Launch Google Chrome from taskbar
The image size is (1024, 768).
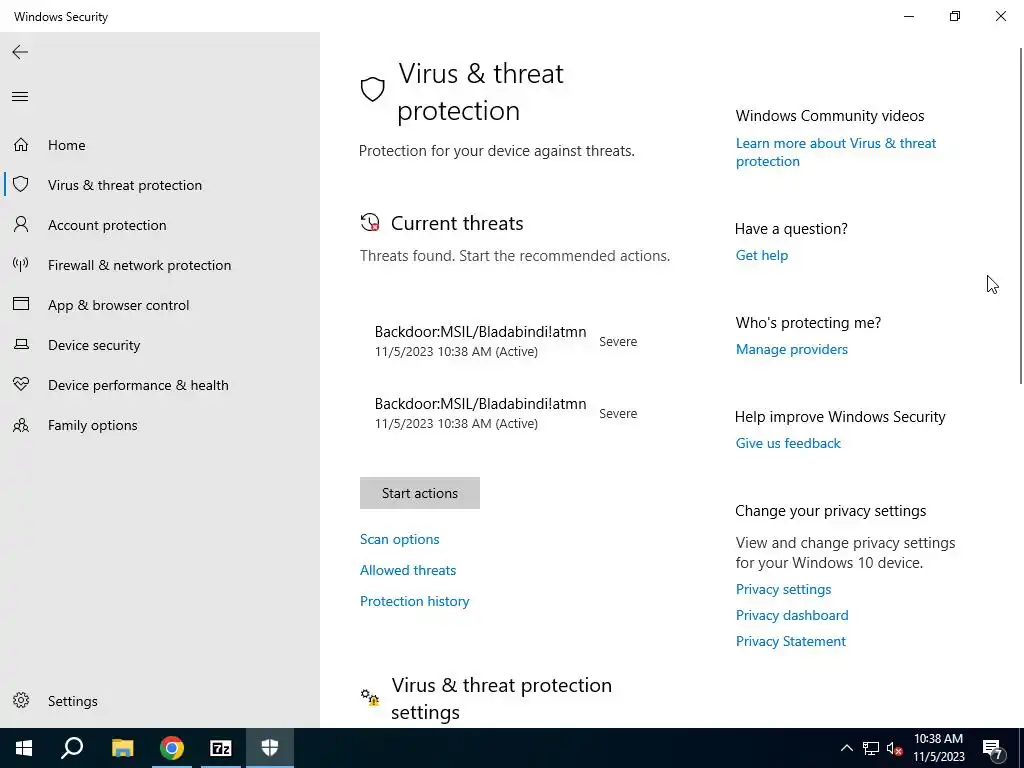tap(172, 748)
